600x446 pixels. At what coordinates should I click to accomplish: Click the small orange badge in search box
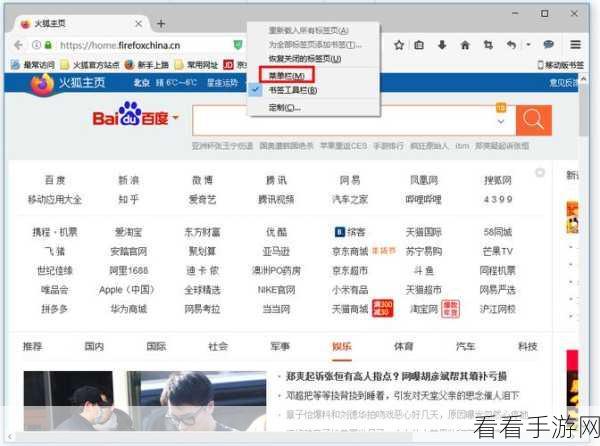coord(501,107)
